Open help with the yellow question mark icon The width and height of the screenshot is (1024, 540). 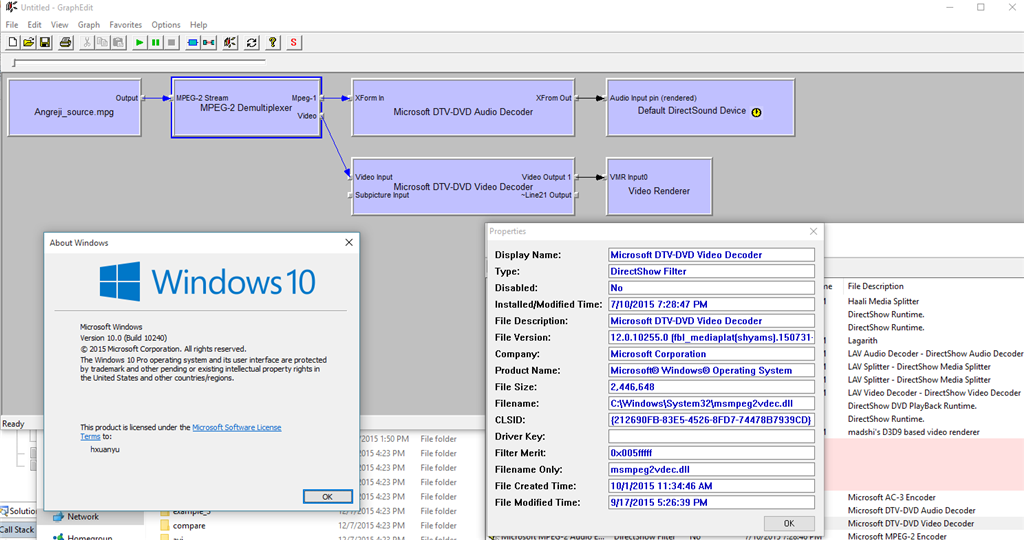[273, 42]
